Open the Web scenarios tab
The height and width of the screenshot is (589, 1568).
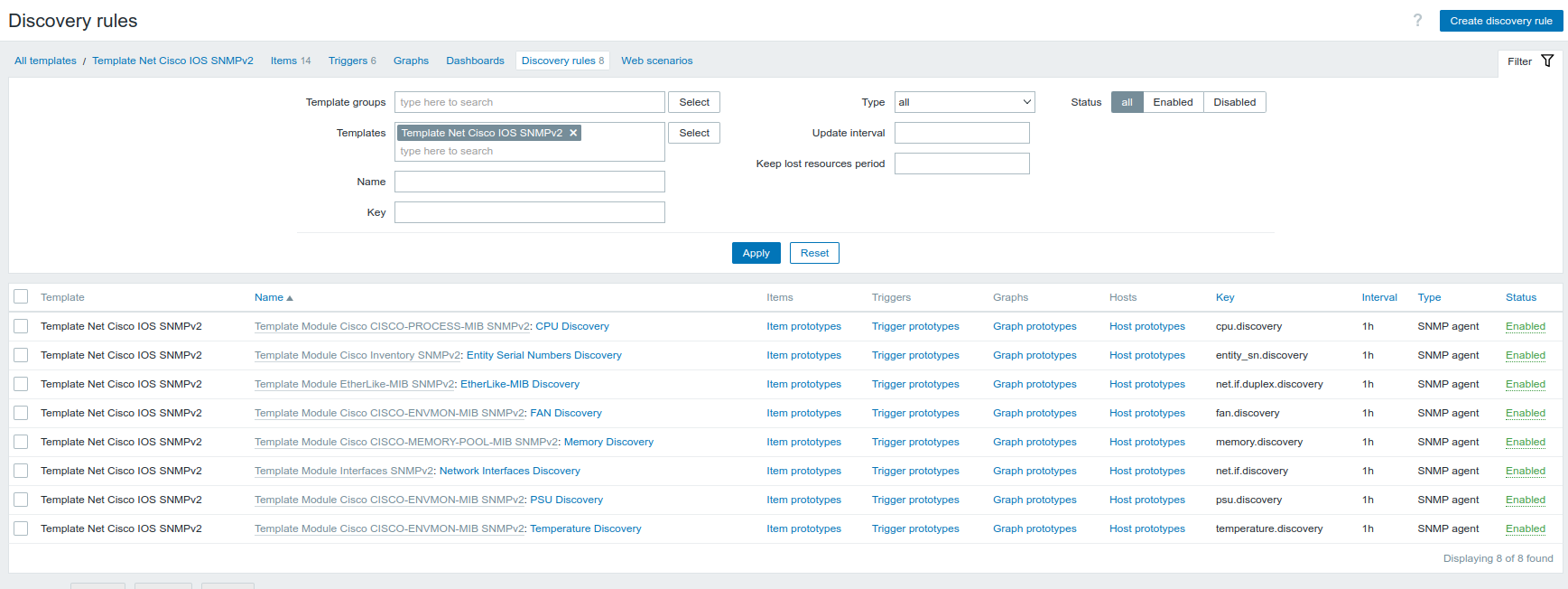(656, 61)
